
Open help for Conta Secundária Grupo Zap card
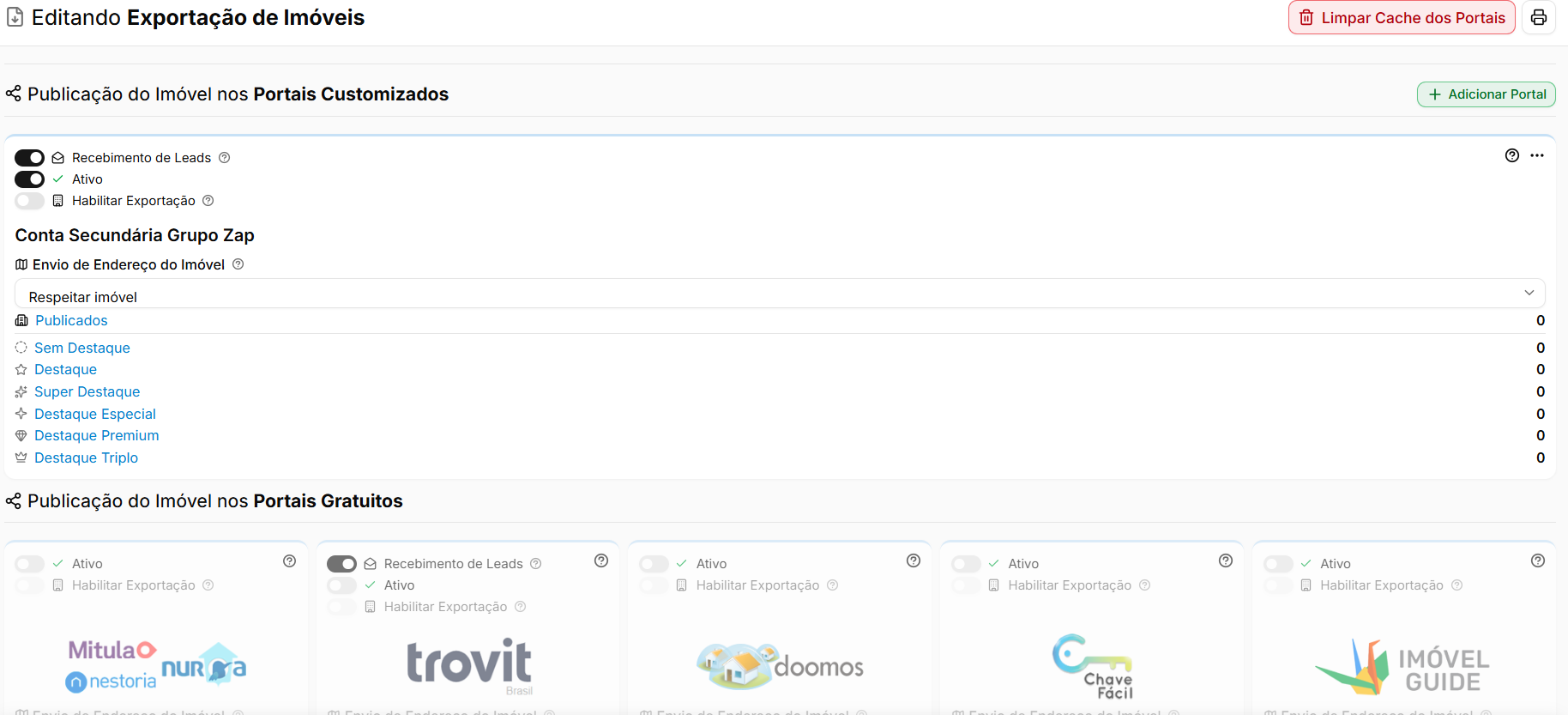coord(1512,155)
